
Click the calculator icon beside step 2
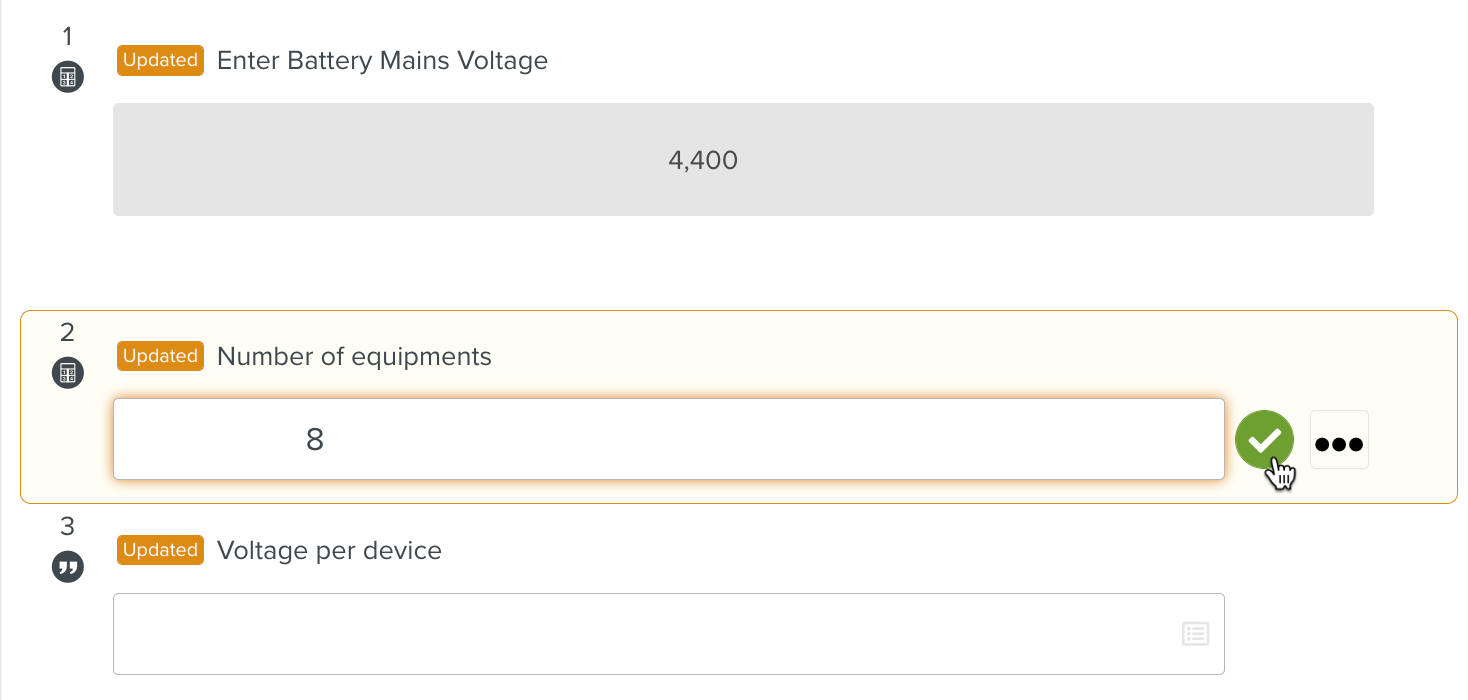(x=68, y=373)
